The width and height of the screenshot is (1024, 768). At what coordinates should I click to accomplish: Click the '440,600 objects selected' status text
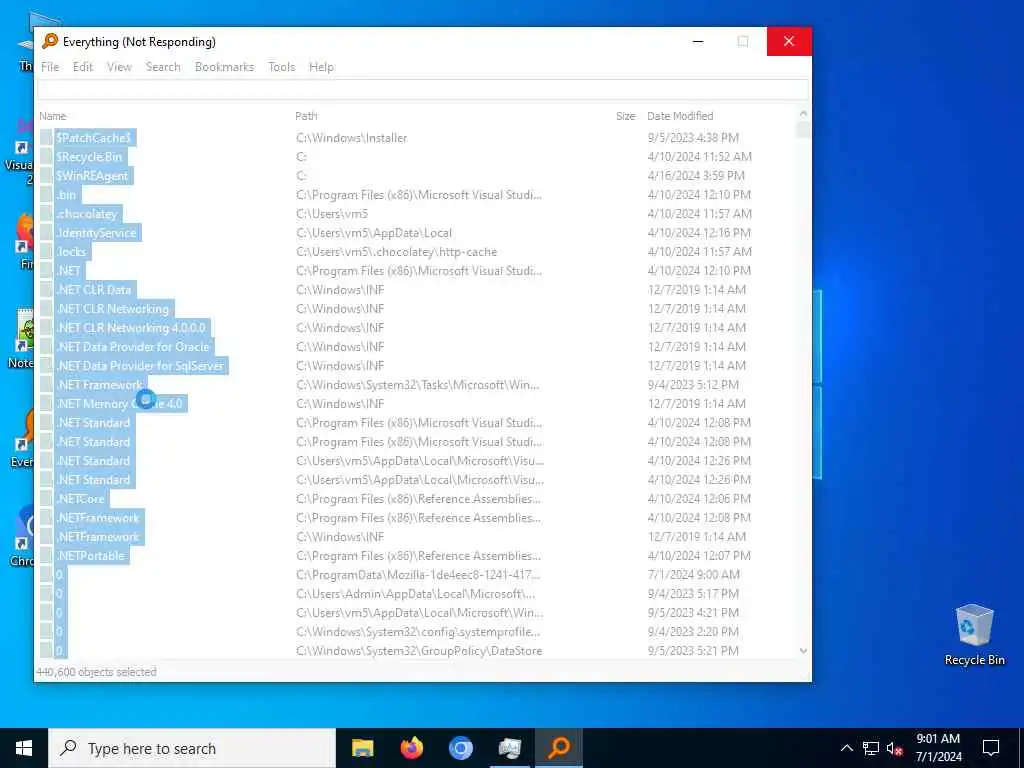[96, 671]
